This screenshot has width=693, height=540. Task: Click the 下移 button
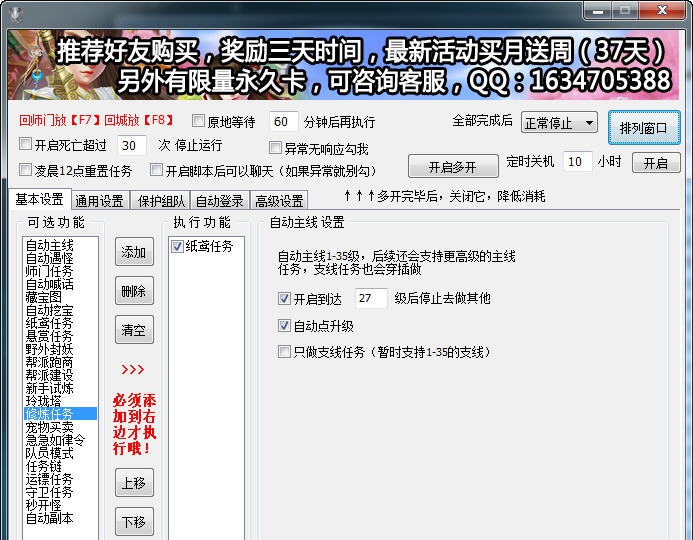(134, 522)
